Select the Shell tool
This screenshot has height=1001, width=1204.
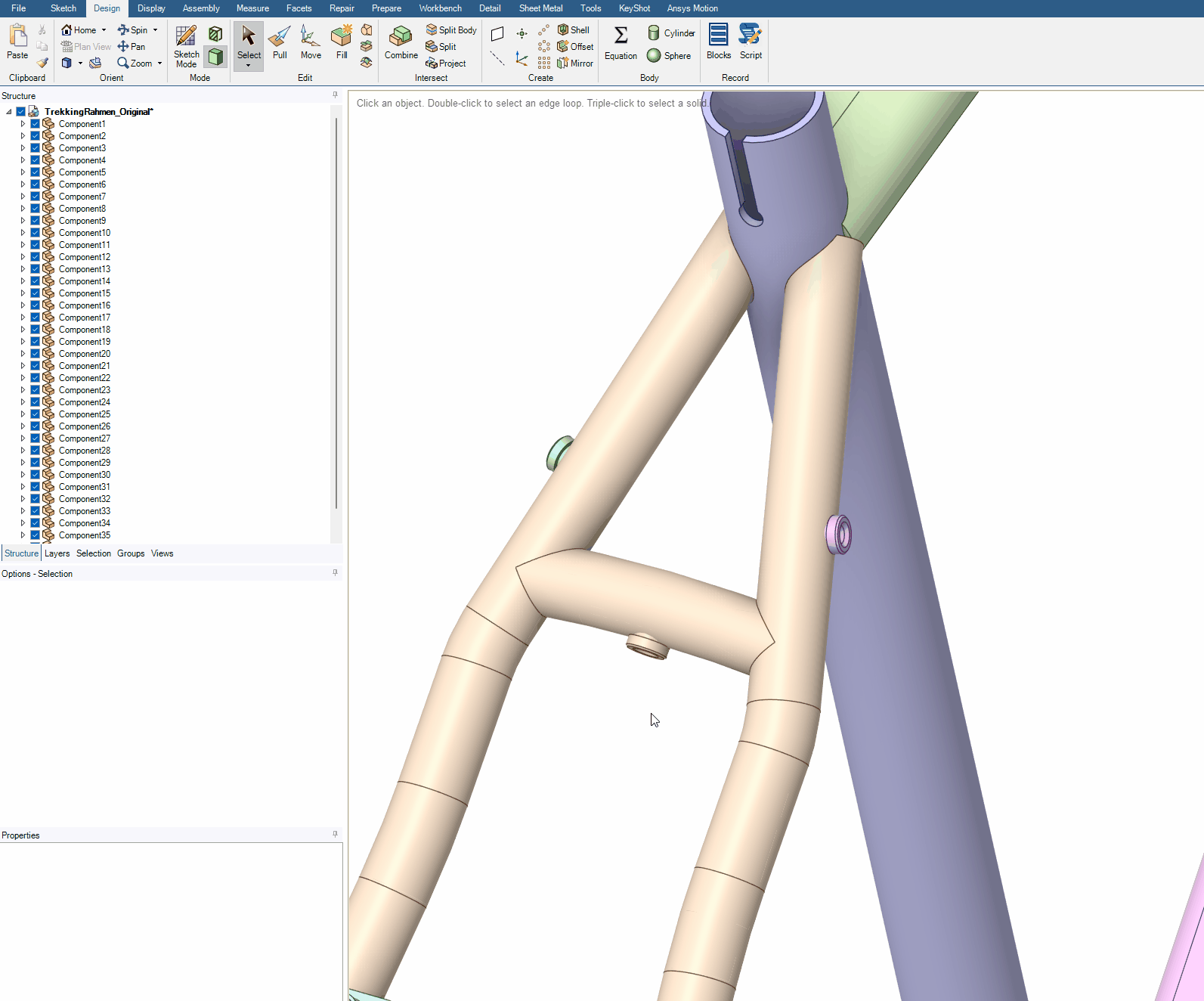574,30
